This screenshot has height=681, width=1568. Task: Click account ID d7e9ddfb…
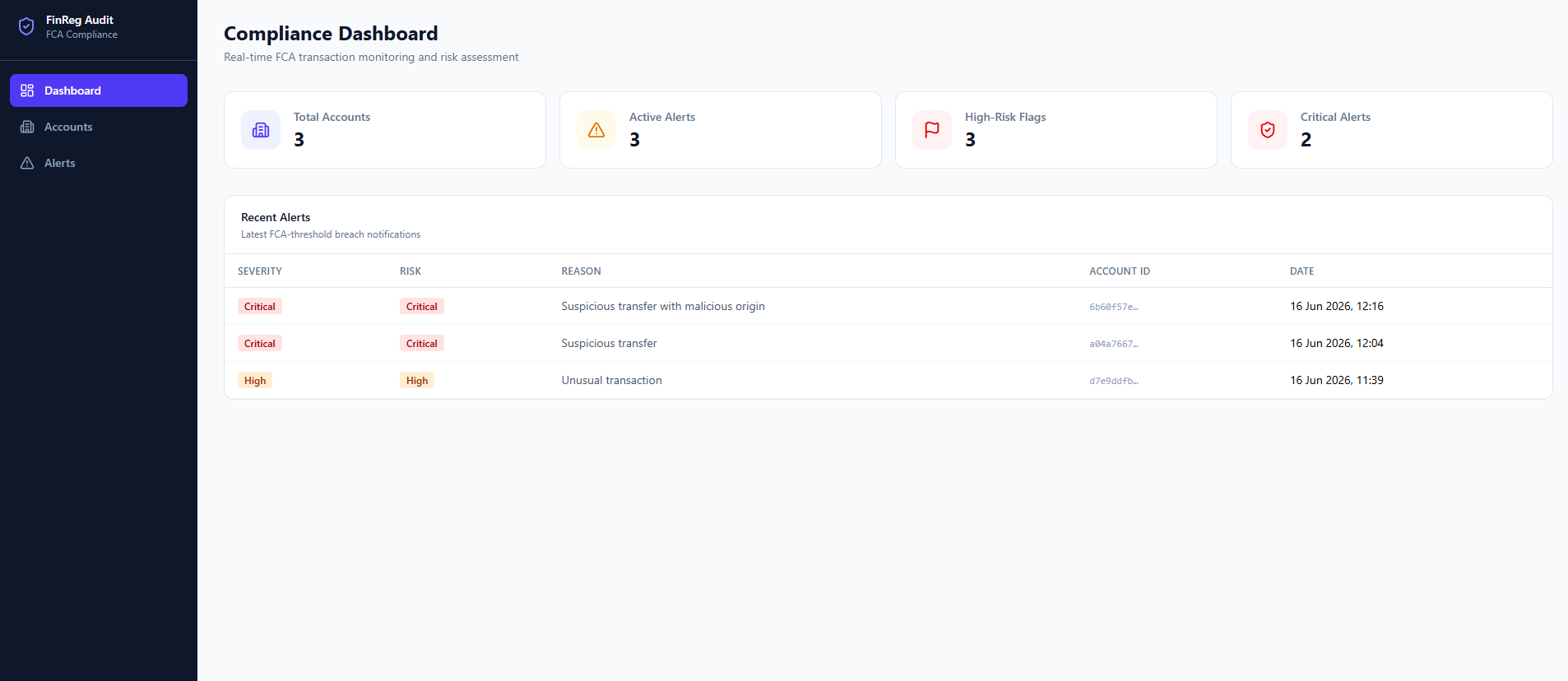(x=1114, y=381)
